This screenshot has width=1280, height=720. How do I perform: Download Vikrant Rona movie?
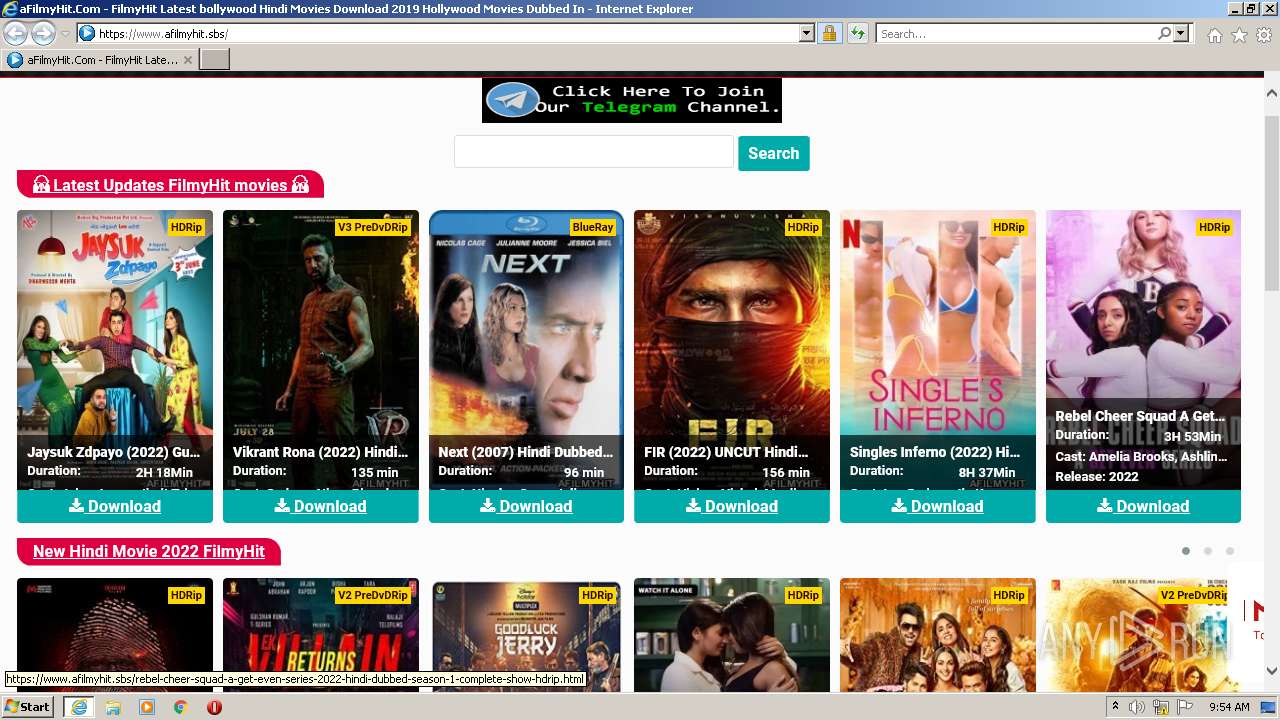321,506
